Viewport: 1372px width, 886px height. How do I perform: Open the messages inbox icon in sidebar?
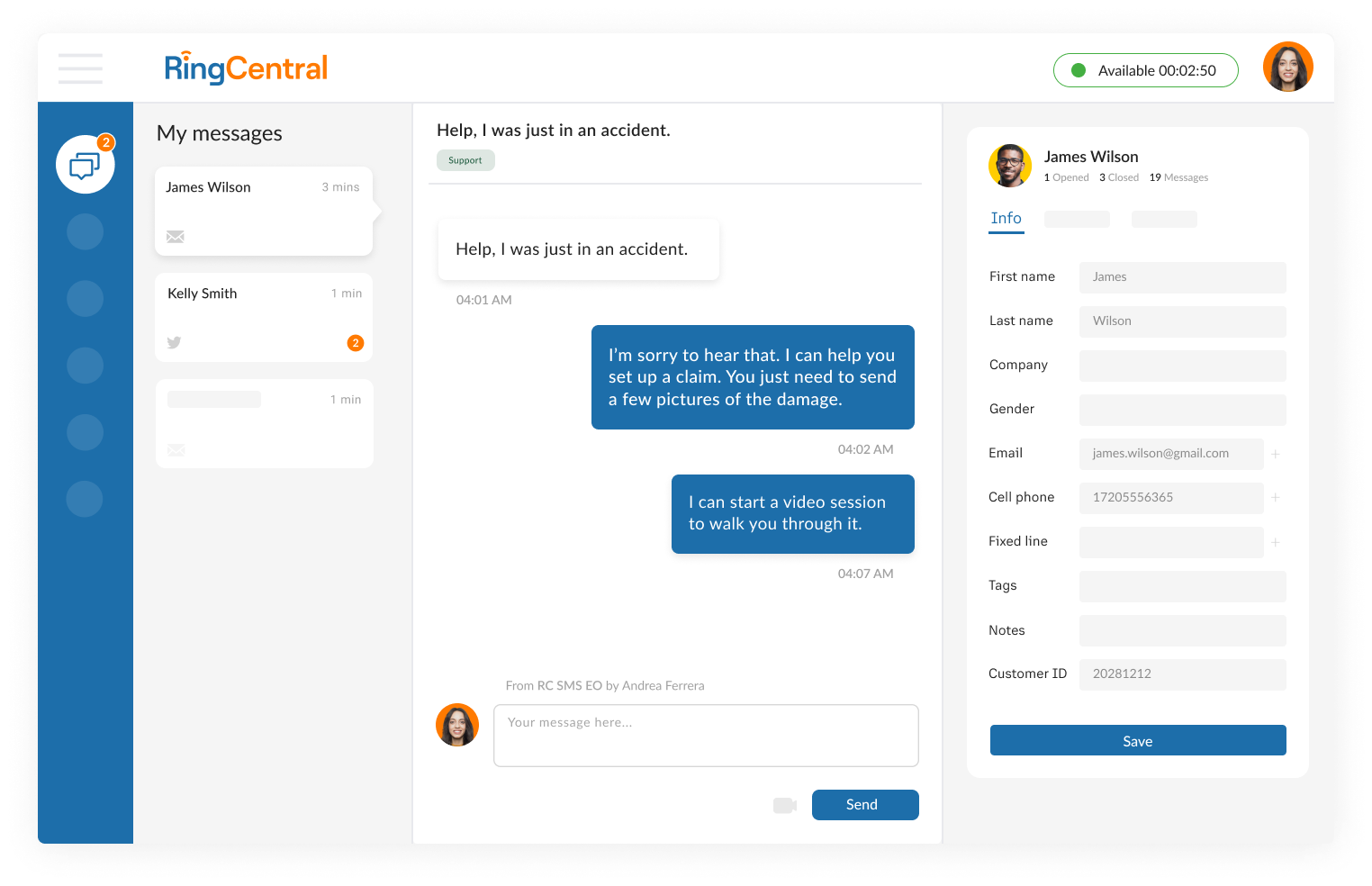pyautogui.click(x=86, y=165)
